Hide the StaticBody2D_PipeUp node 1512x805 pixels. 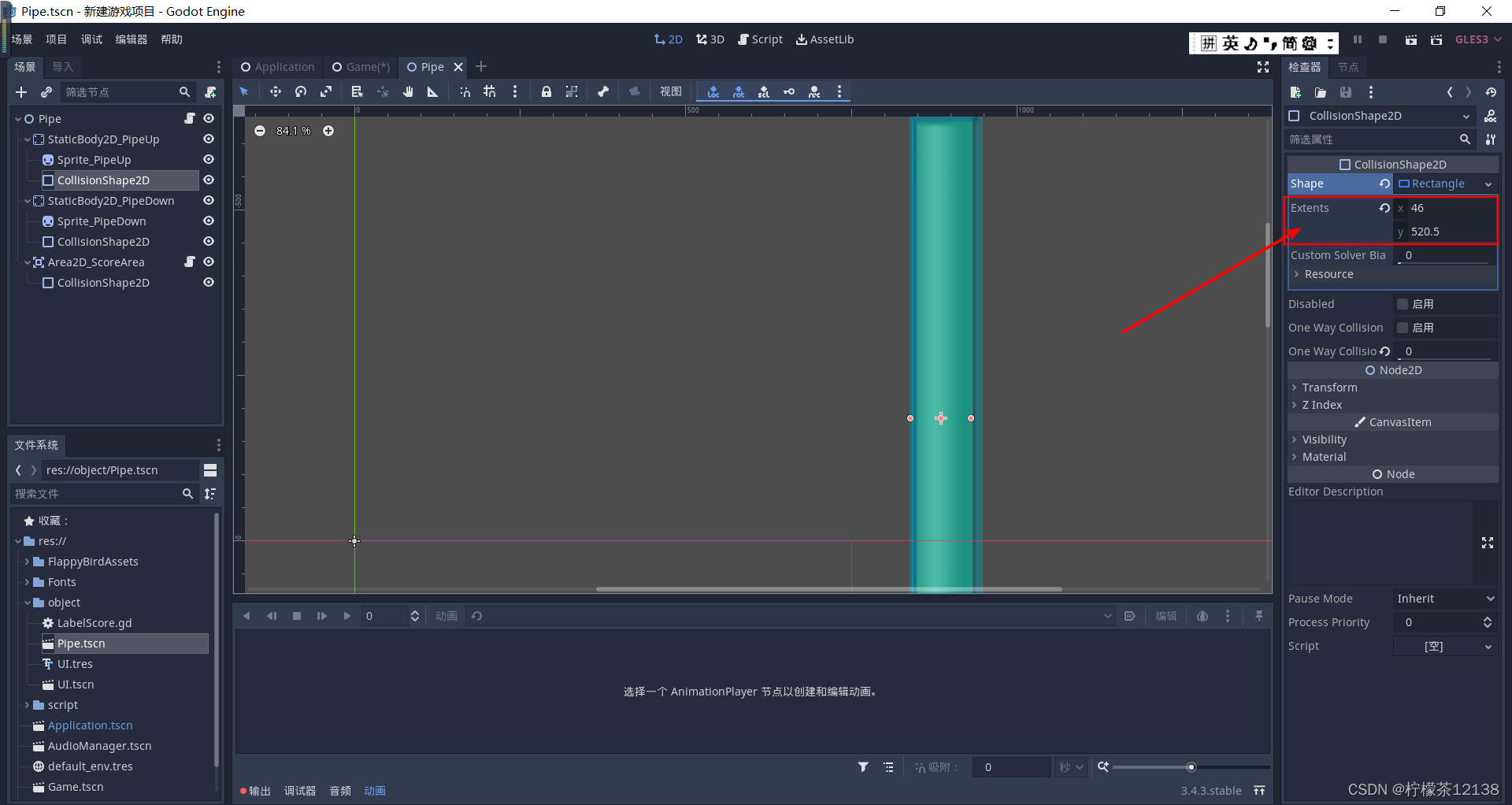pyautogui.click(x=209, y=139)
